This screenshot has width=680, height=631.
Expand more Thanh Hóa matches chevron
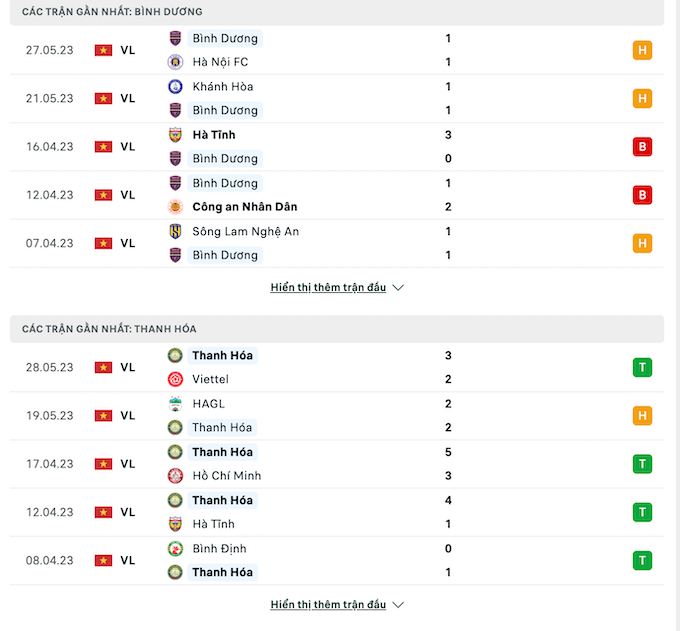[x=398, y=605]
